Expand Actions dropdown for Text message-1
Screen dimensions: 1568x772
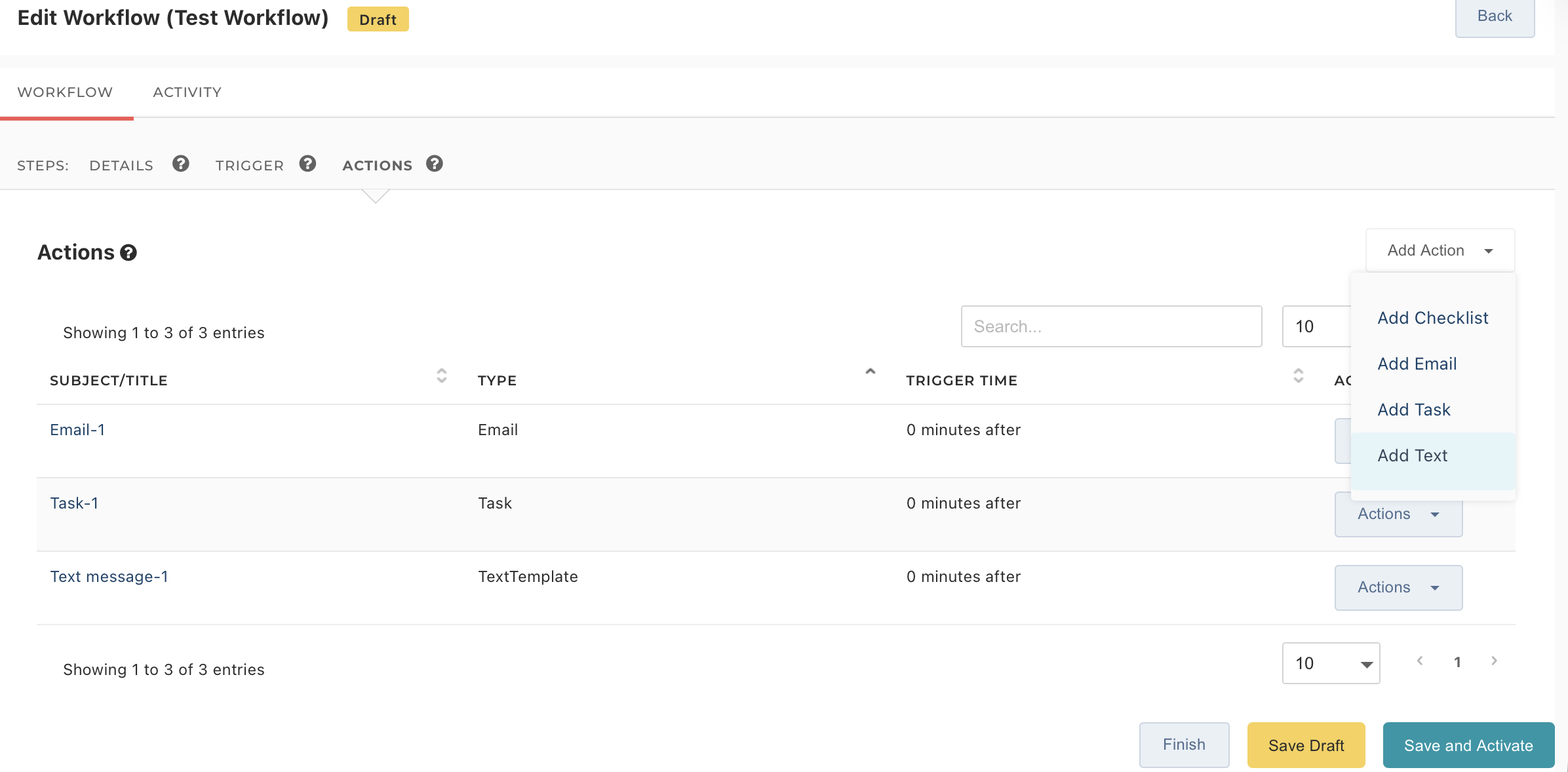tap(1398, 587)
